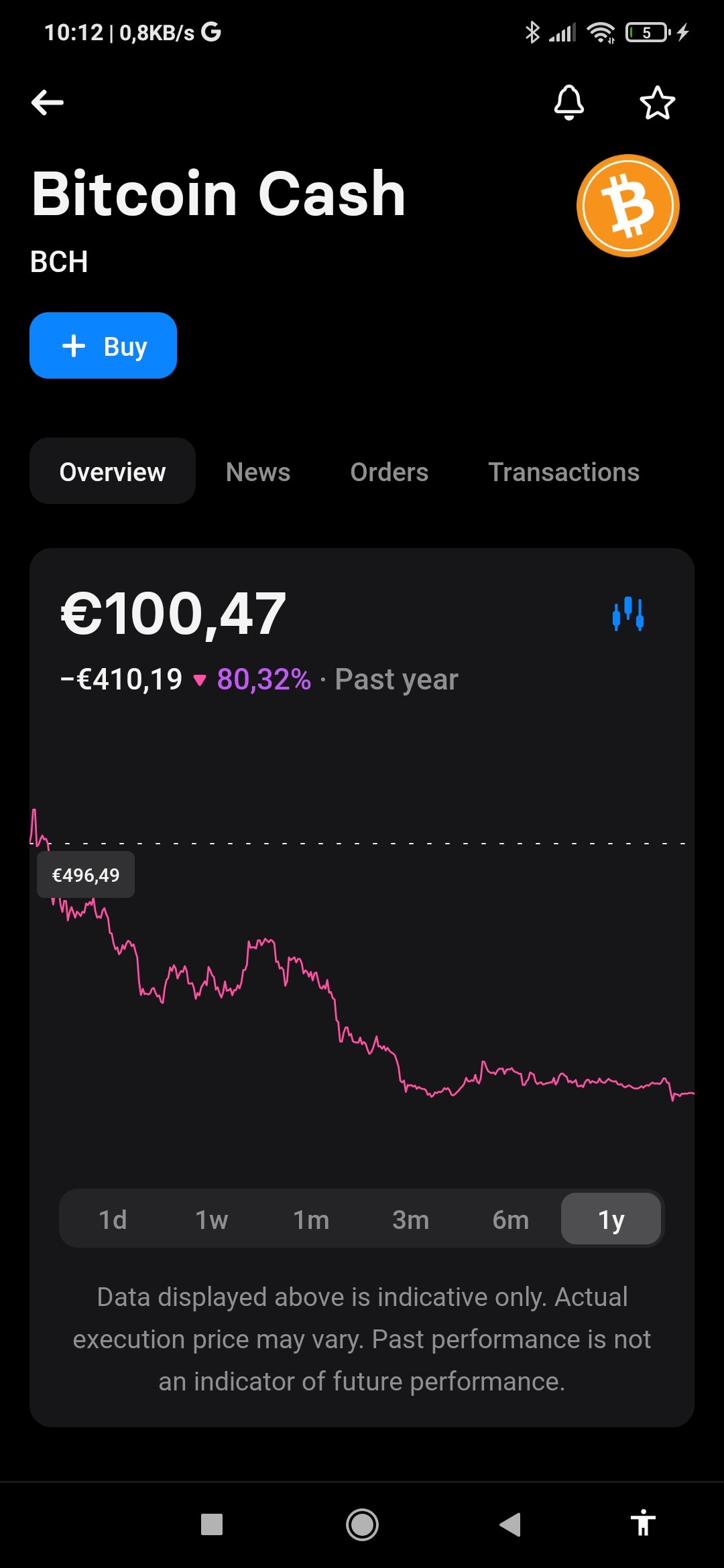Select the 1y time range
The width and height of the screenshot is (724, 1568).
tap(611, 1220)
